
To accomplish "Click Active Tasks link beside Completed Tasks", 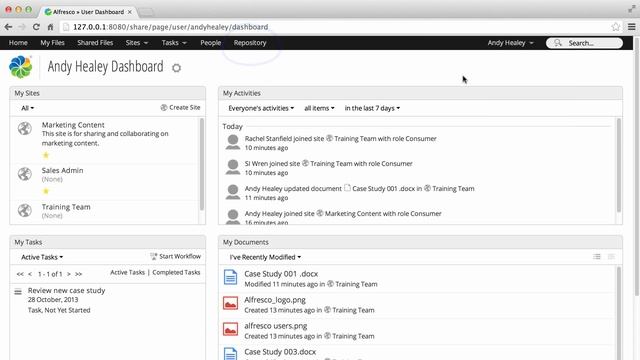I will pos(127,272).
